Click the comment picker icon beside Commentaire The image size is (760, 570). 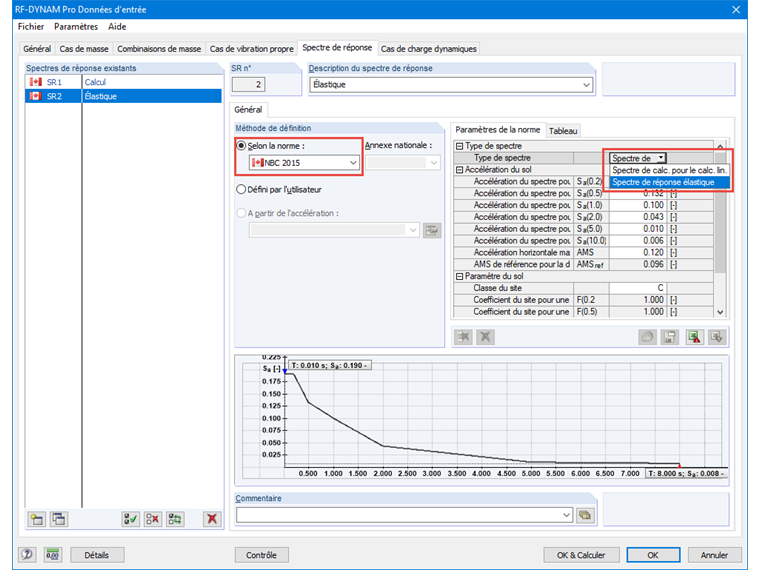585,515
